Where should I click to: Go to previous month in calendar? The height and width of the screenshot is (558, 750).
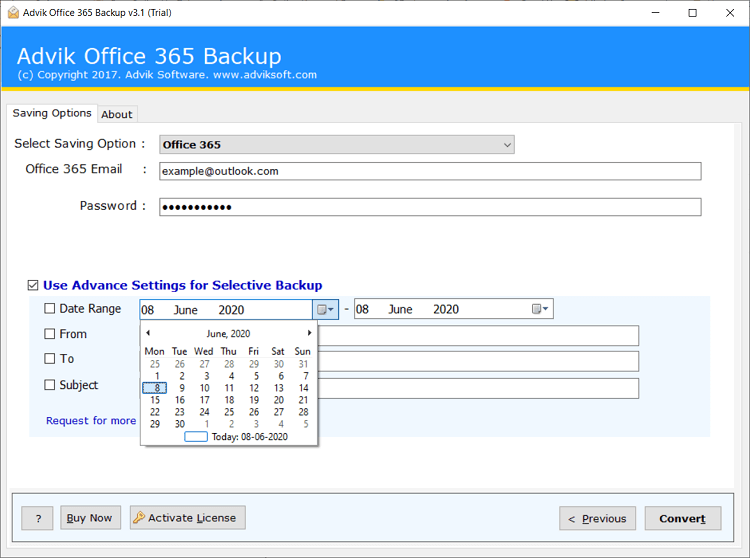coord(148,333)
